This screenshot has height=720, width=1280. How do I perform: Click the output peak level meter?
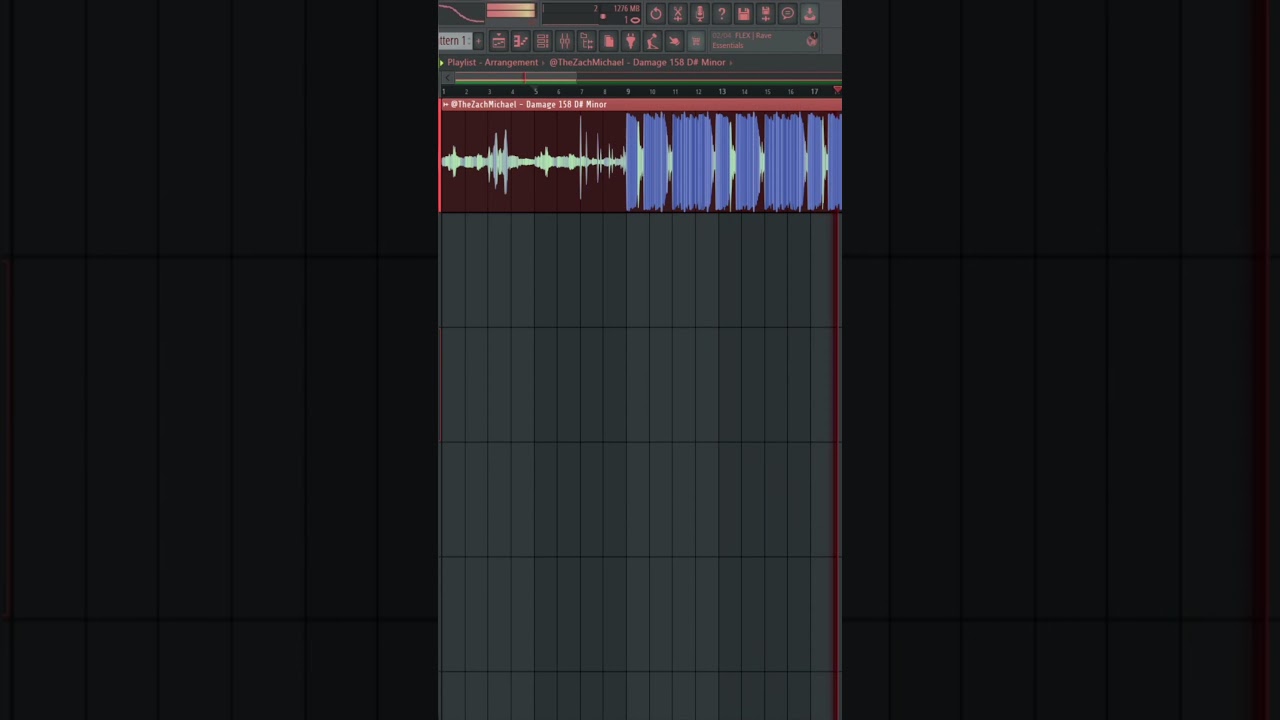pyautogui.click(x=510, y=12)
